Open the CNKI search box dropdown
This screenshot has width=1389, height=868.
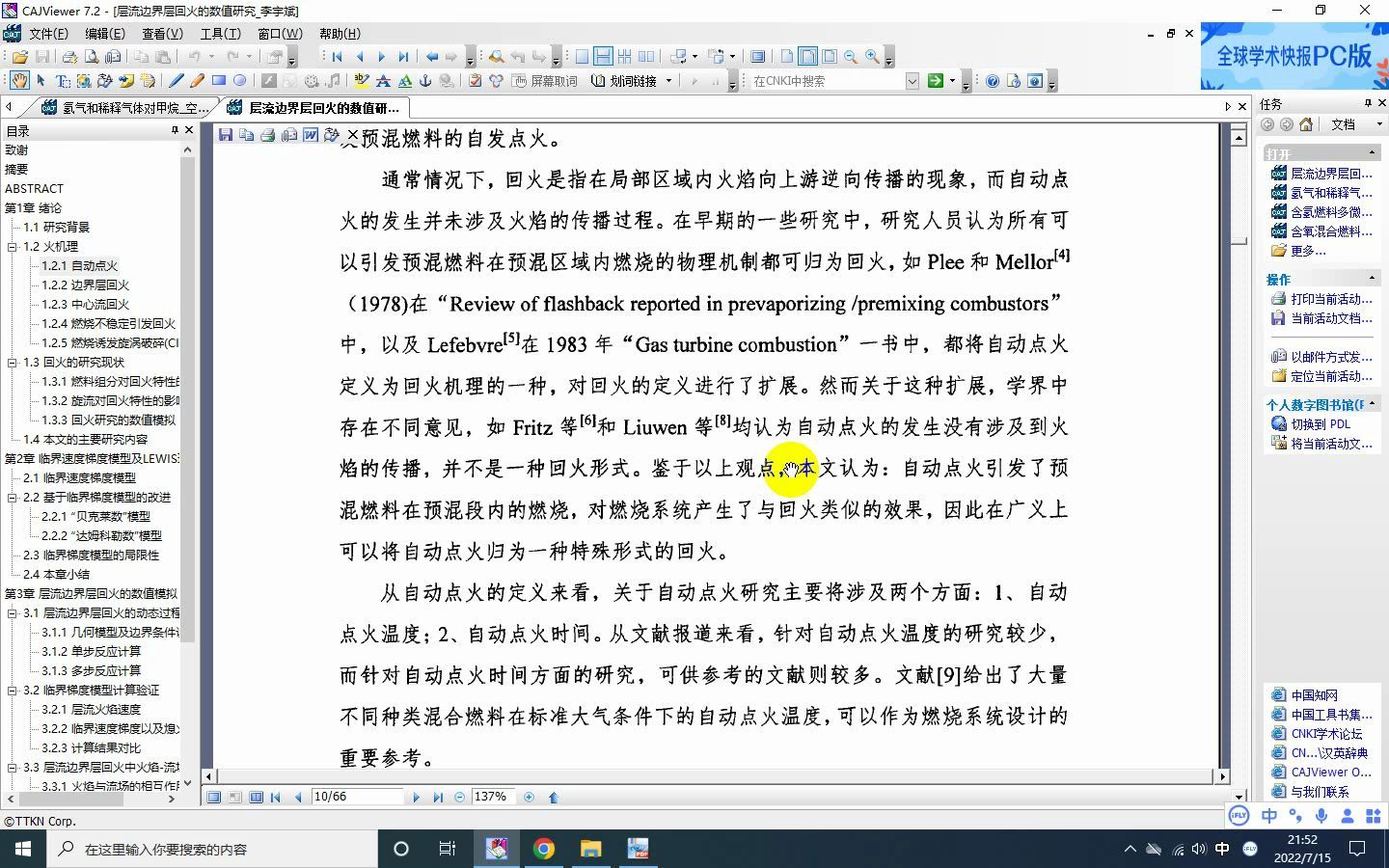(912, 81)
